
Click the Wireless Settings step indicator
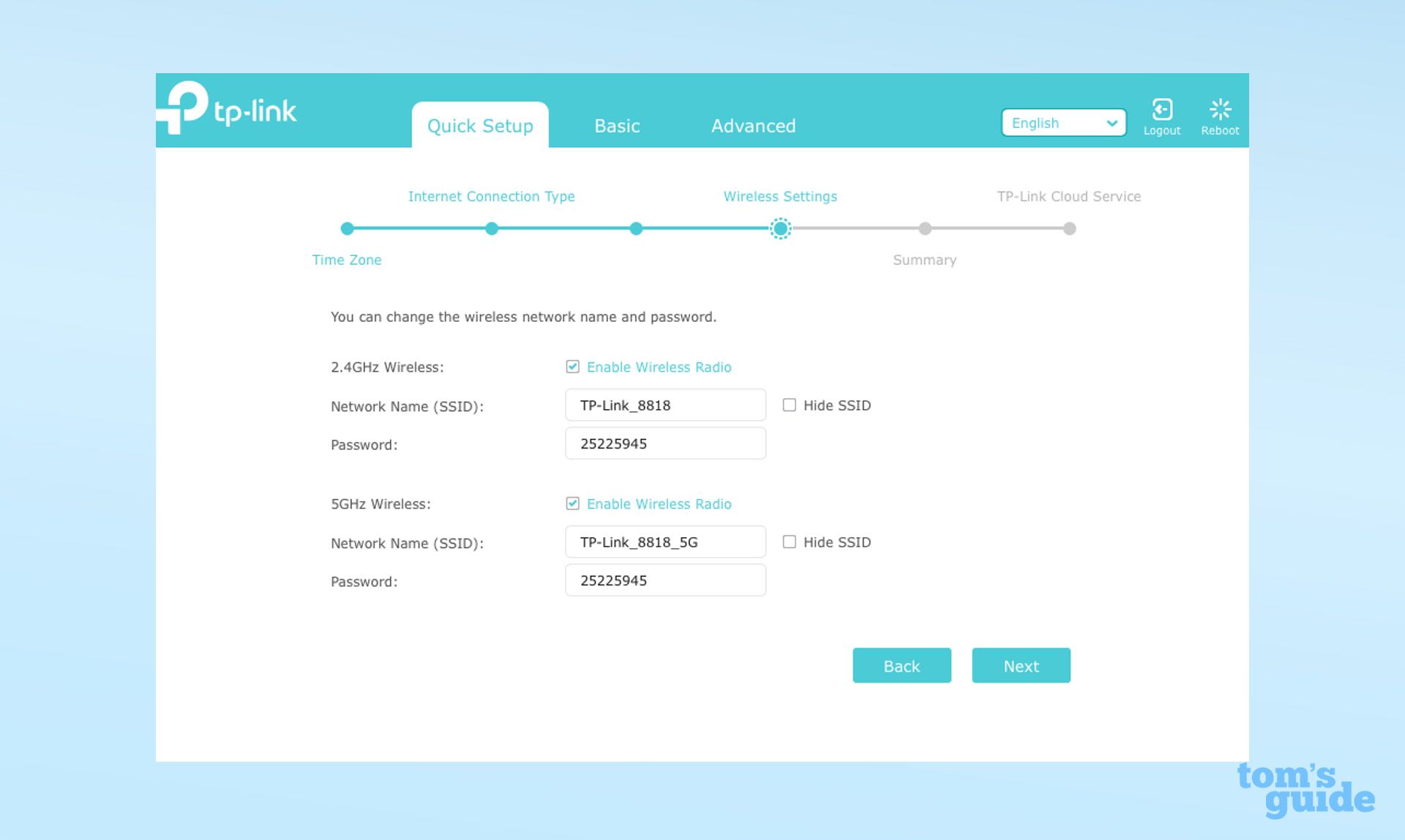coord(779,228)
